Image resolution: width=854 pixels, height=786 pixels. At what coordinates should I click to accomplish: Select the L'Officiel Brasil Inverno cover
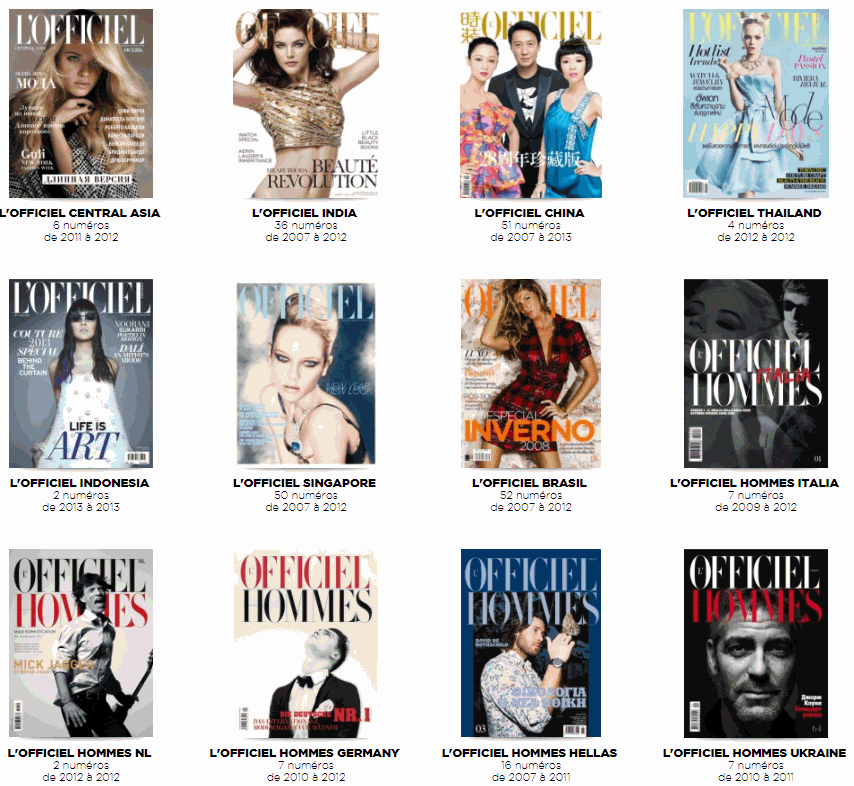(530, 374)
